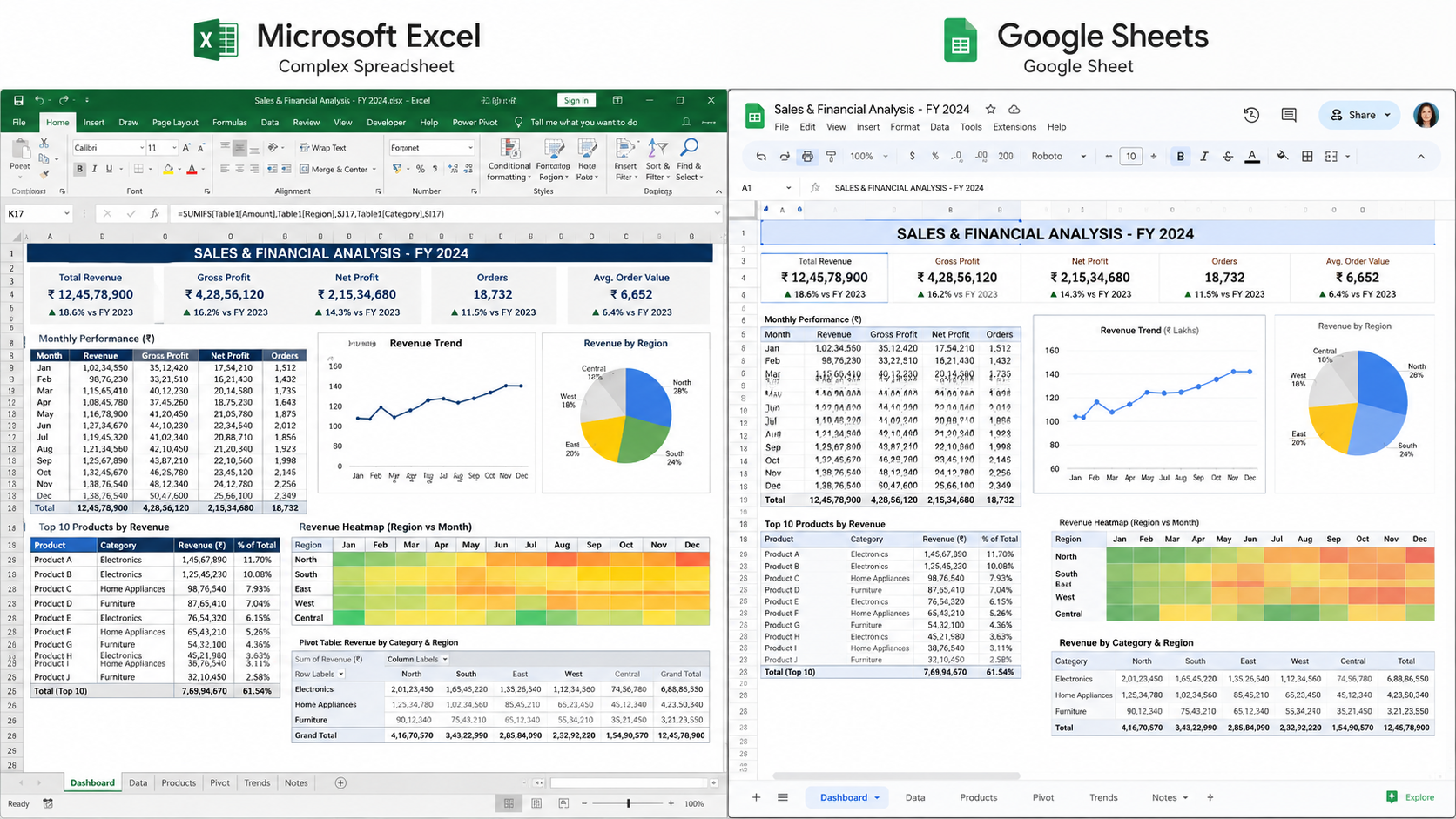Open the Format menu in Google Sheets
Viewport: 1456px width, 819px height.
[x=905, y=127]
